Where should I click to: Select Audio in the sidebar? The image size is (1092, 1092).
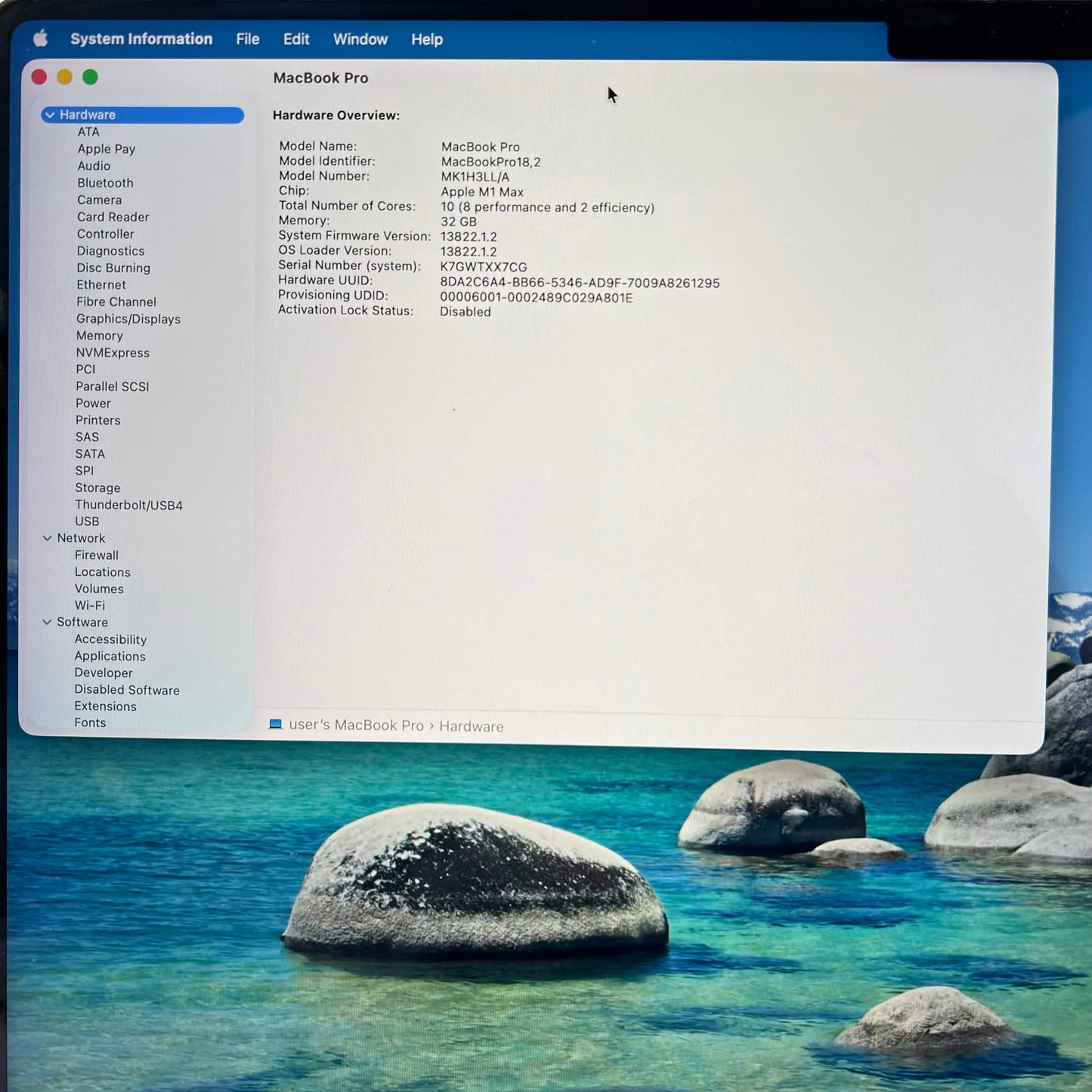pos(94,166)
